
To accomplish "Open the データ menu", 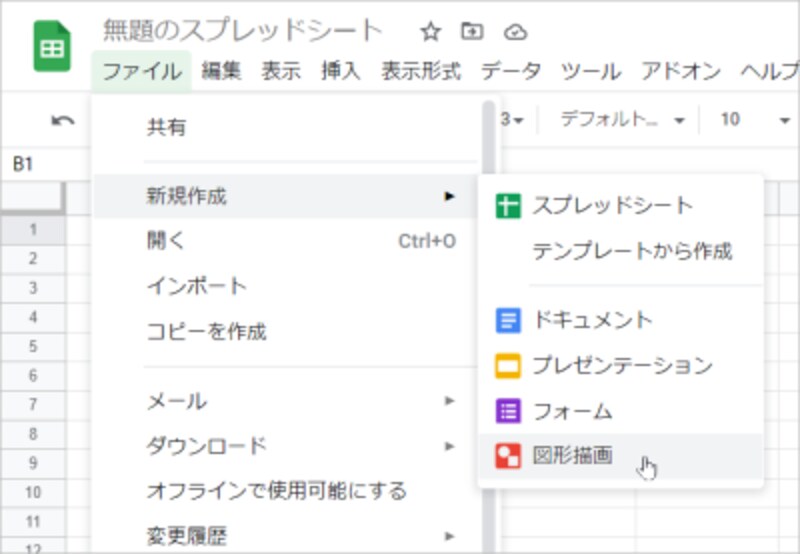I will (511, 71).
